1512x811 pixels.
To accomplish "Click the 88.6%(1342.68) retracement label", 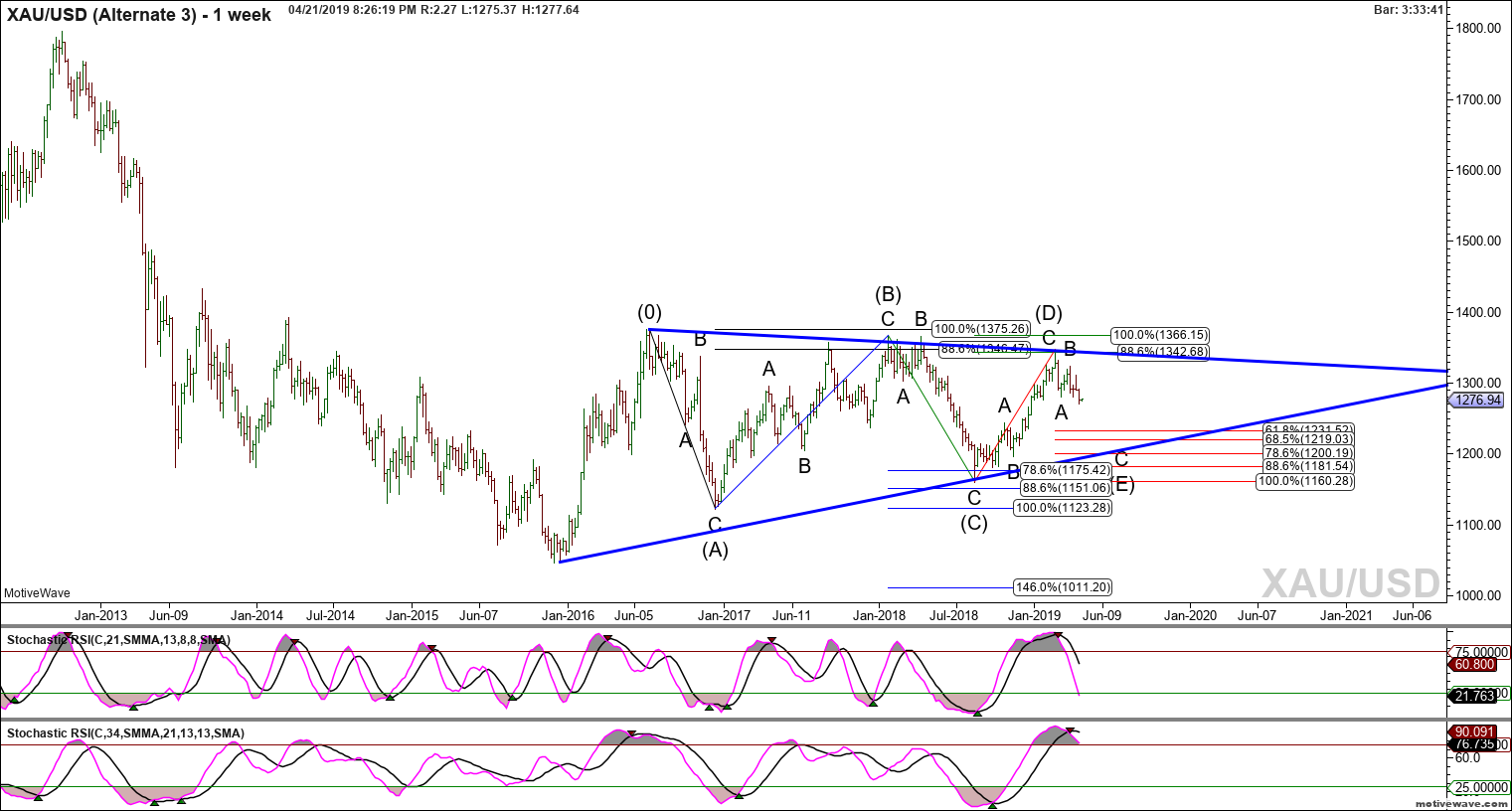I will pyautogui.click(x=1163, y=352).
